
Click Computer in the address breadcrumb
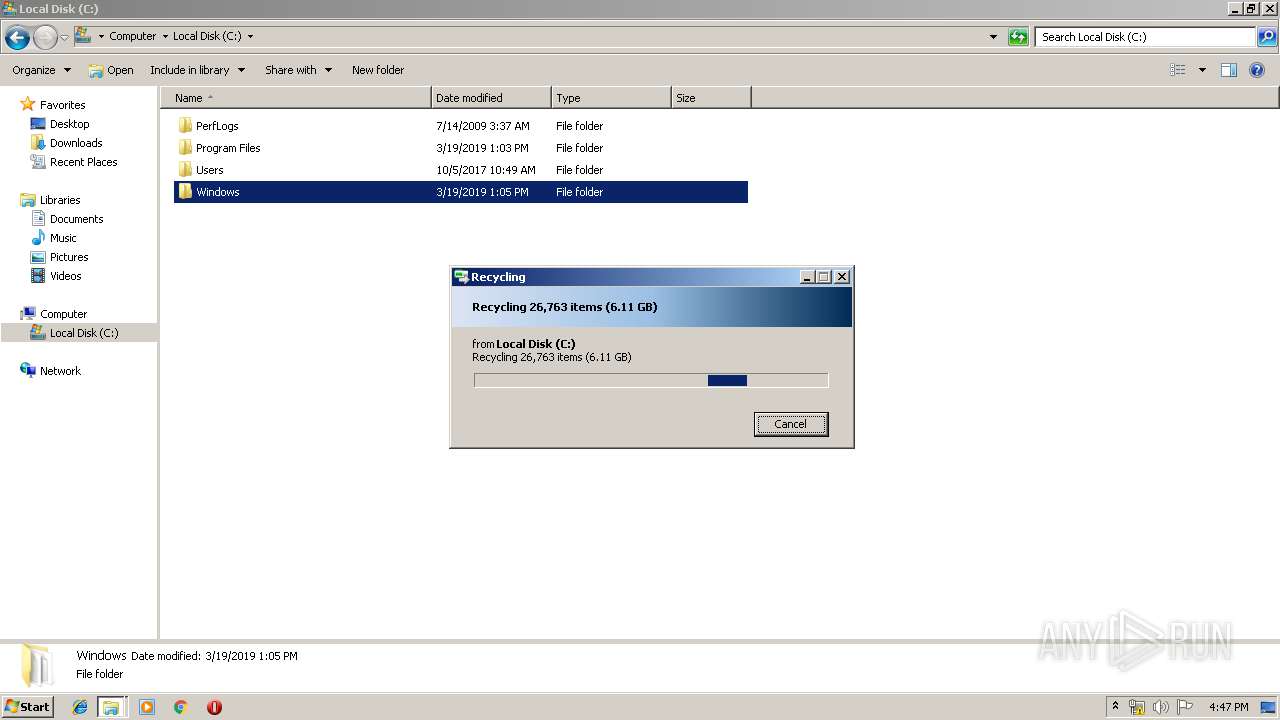click(x=132, y=36)
